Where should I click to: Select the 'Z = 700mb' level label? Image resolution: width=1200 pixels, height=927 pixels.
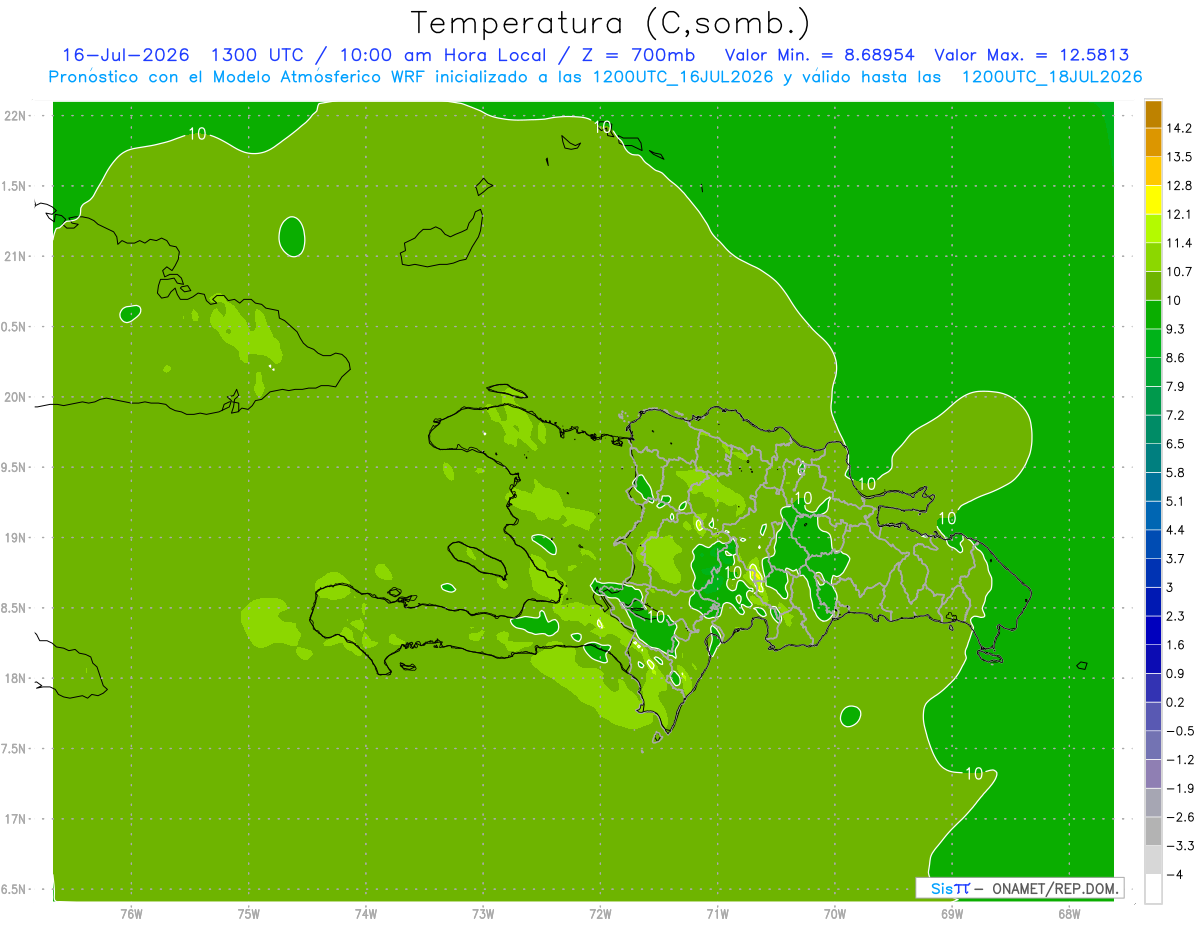pos(636,55)
